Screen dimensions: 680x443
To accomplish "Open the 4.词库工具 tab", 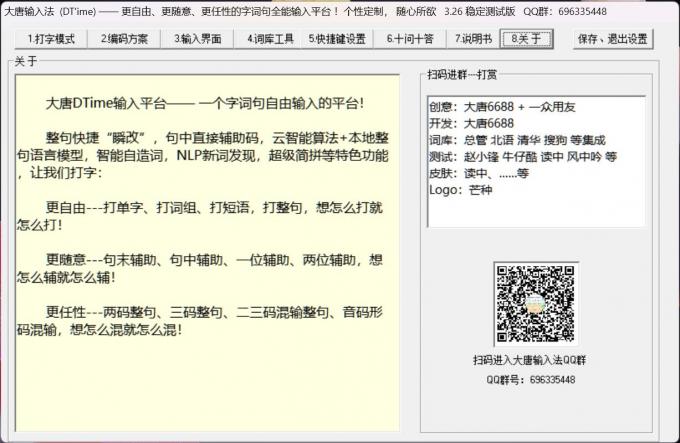I will point(269,39).
